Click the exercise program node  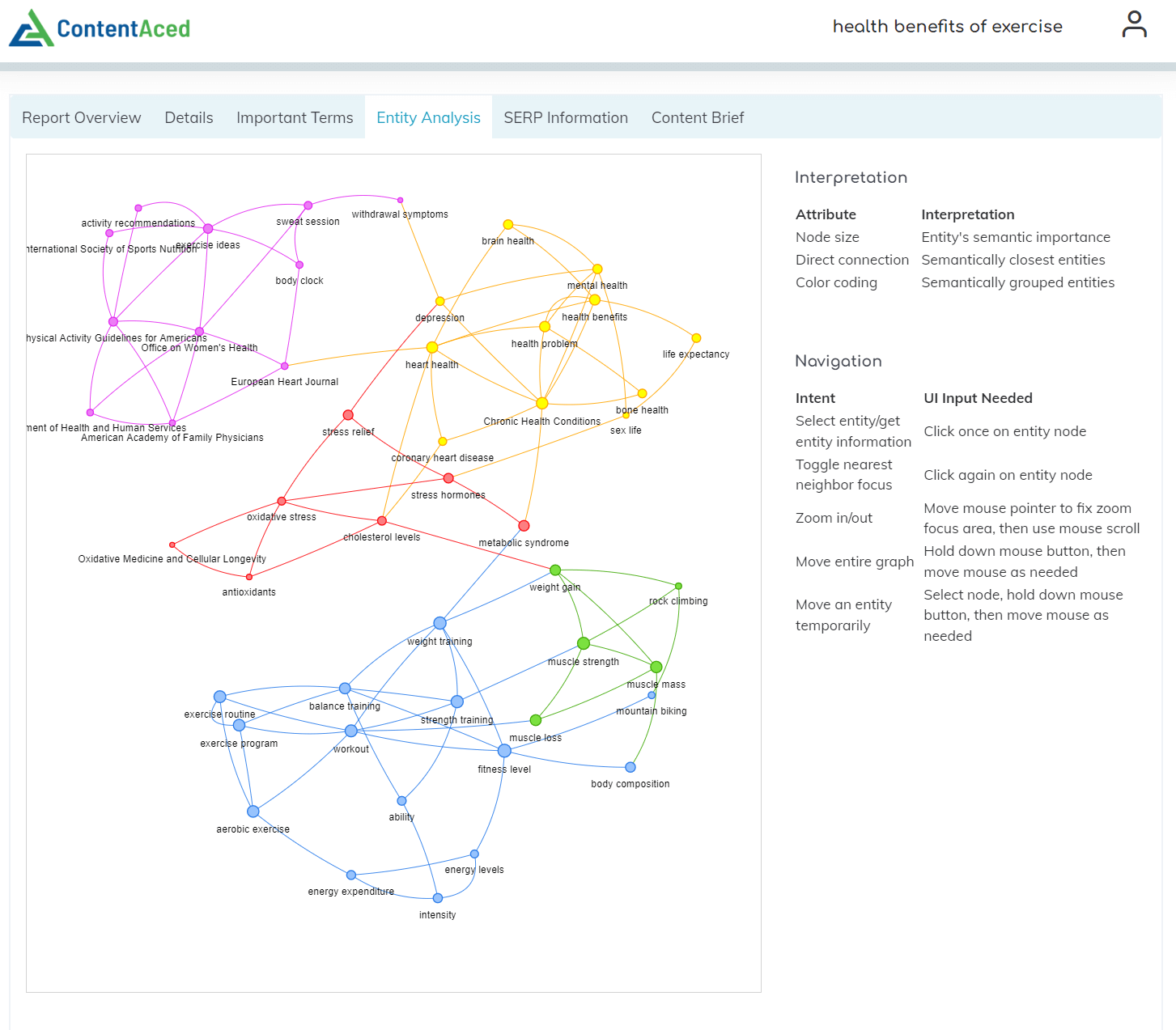(x=239, y=726)
